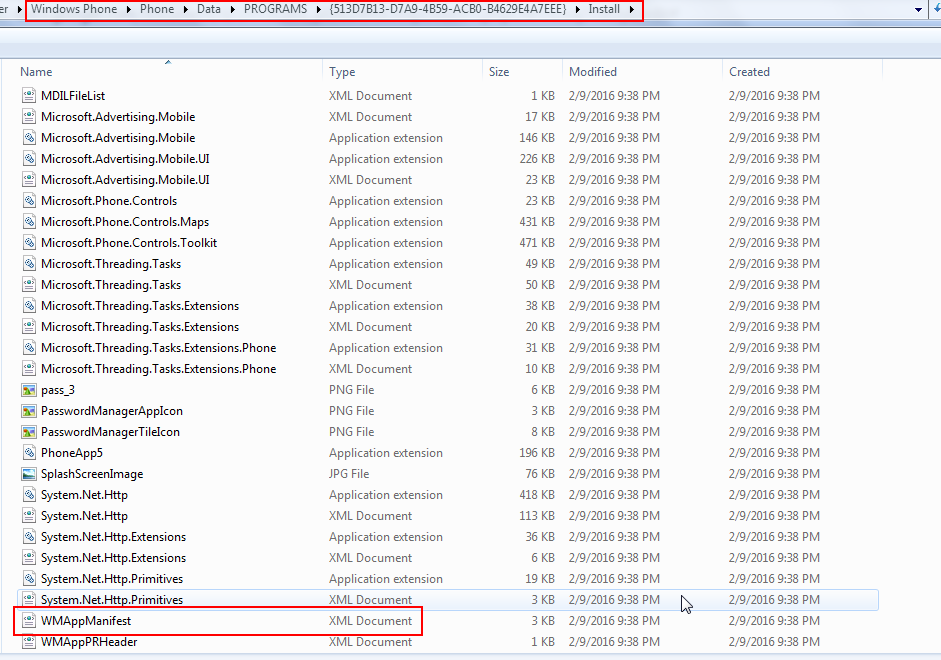941x660 pixels.
Task: Select the PasswordManagerTileIcon file name
Action: point(110,432)
